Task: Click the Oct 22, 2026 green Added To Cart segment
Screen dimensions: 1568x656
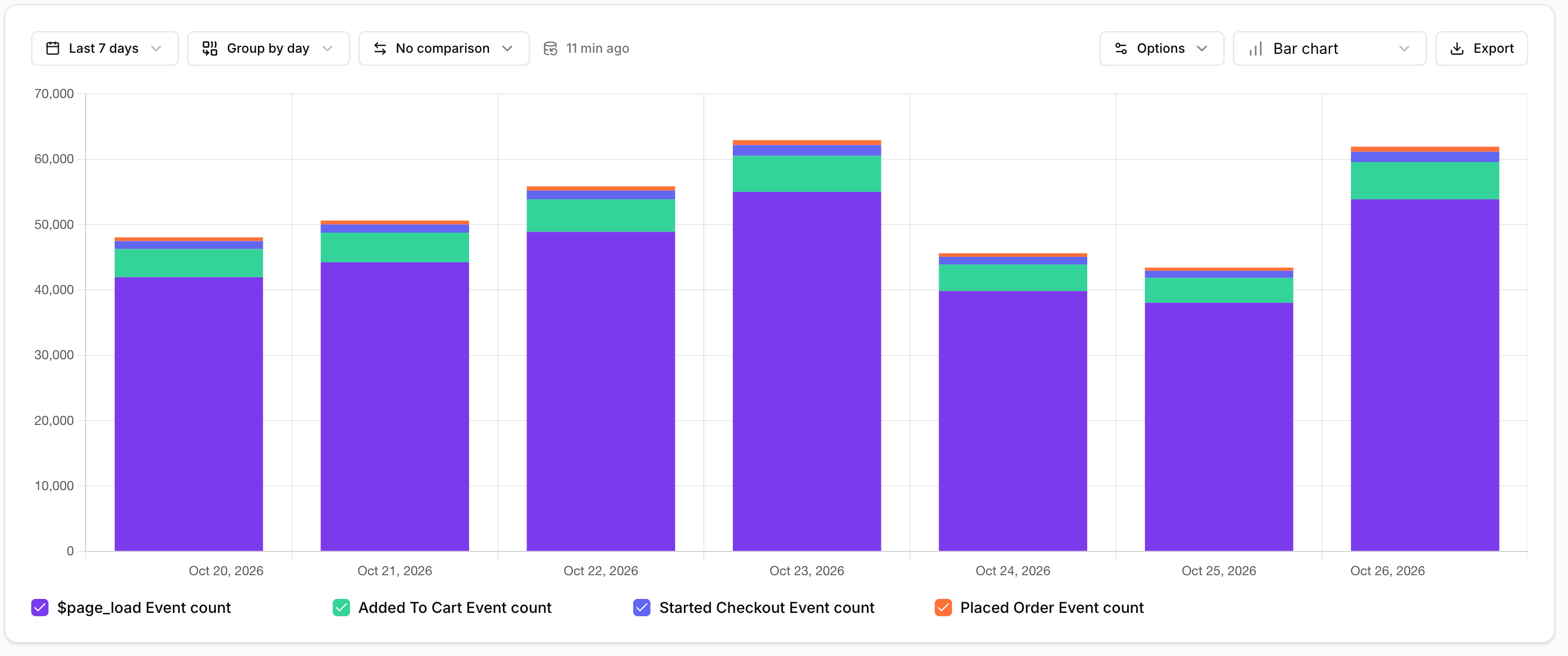Action: tap(601, 215)
